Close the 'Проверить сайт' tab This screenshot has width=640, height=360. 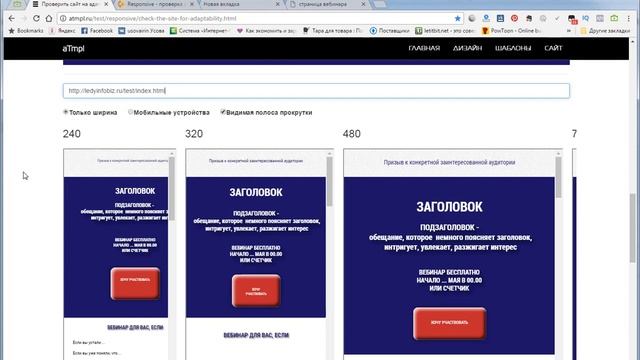pos(107,4)
